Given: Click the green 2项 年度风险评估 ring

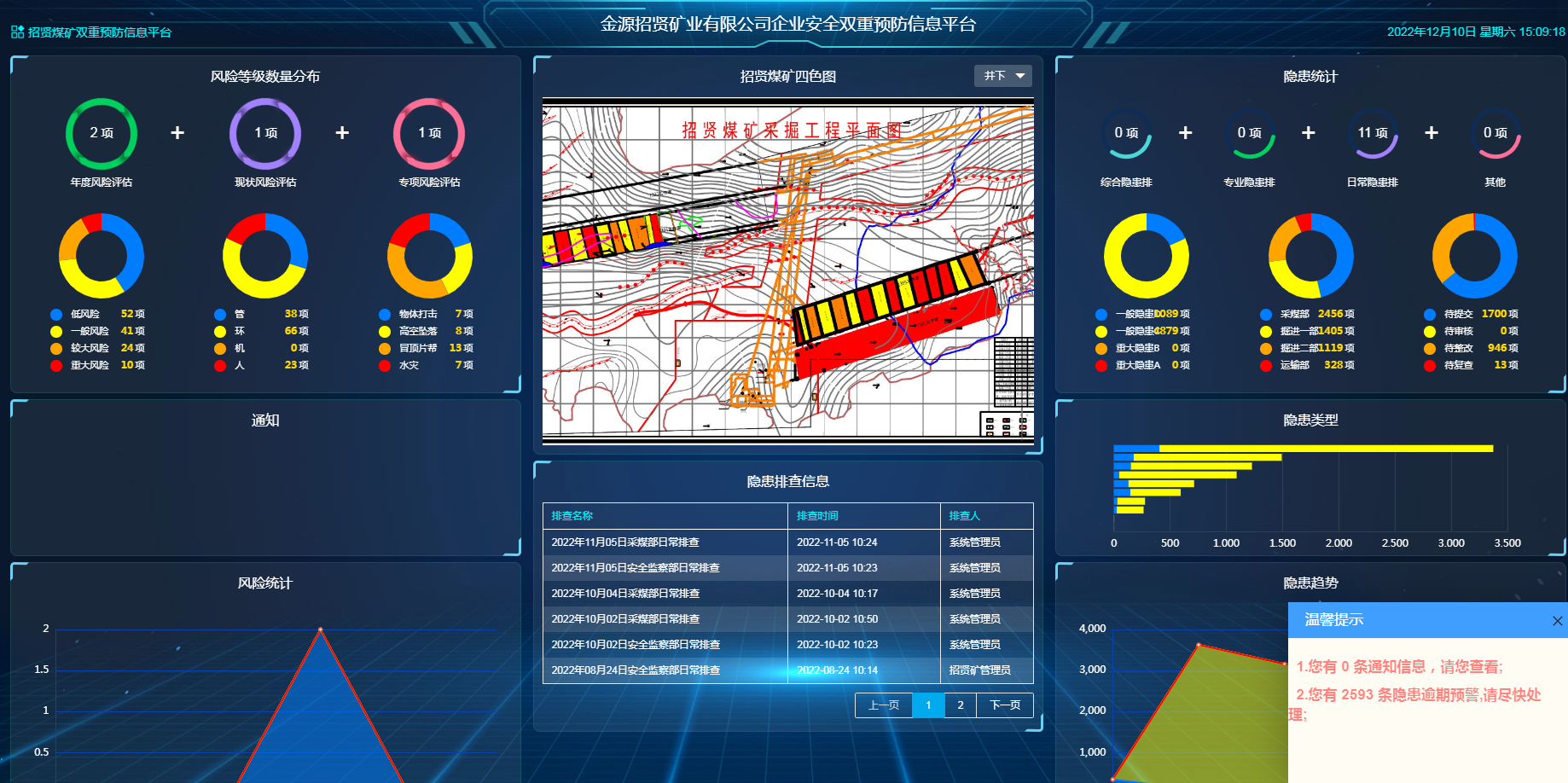Looking at the screenshot, I should pyautogui.click(x=101, y=134).
